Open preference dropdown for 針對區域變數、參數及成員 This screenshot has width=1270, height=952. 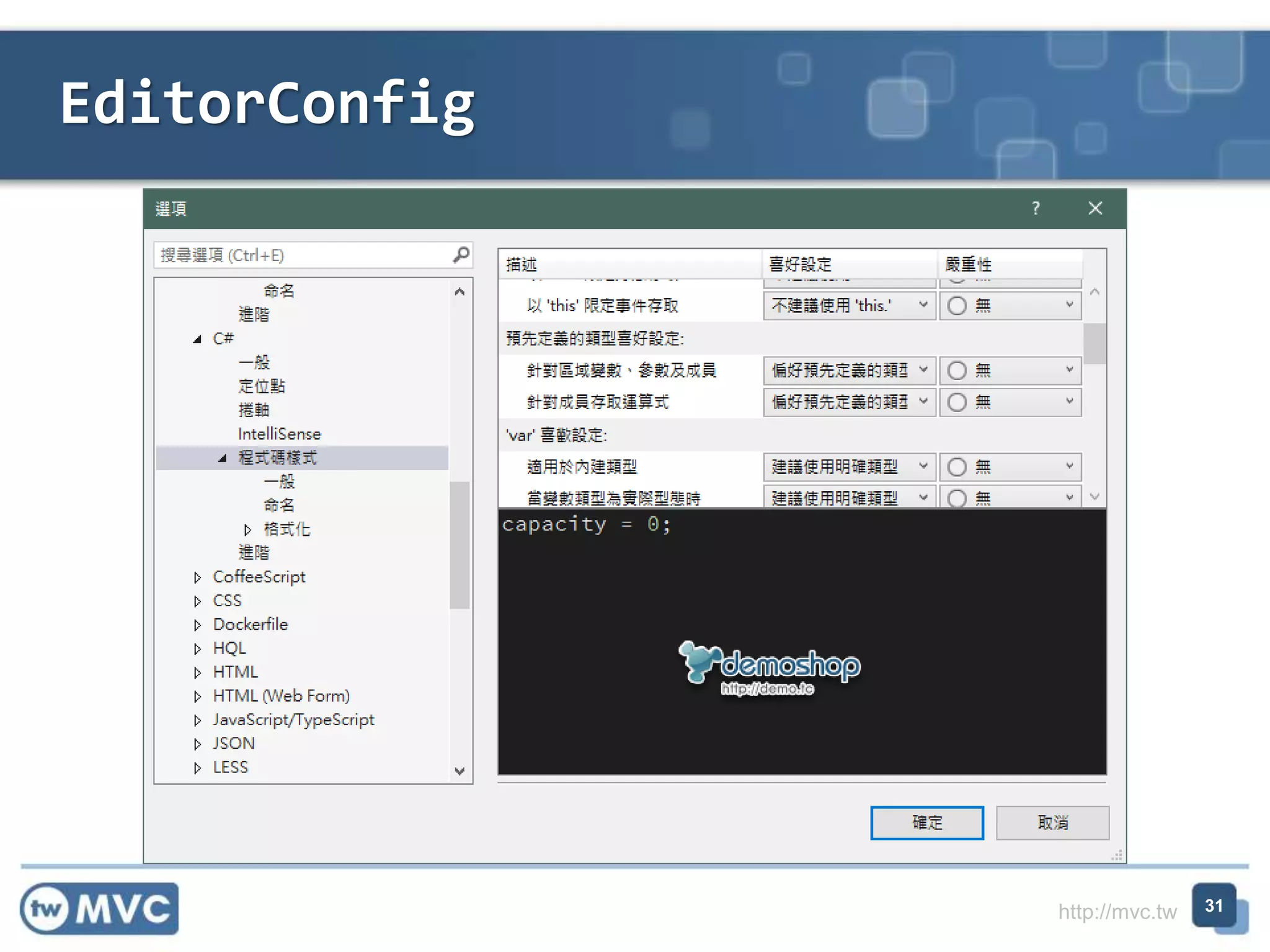pos(849,370)
